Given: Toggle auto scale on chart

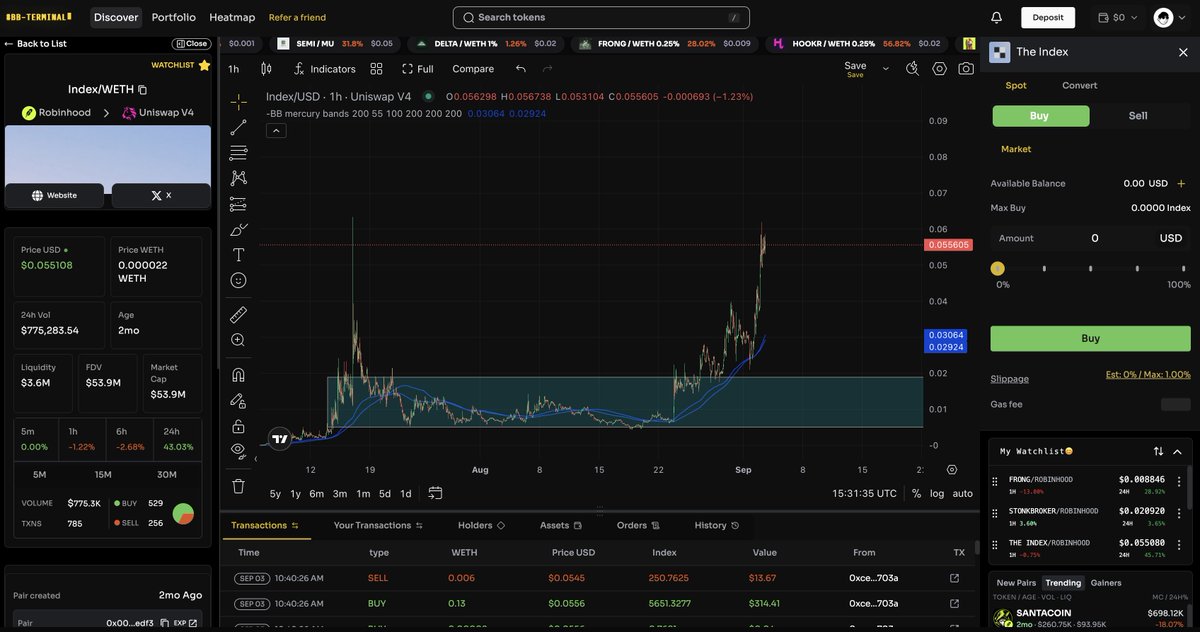Looking at the screenshot, I should [x=962, y=493].
